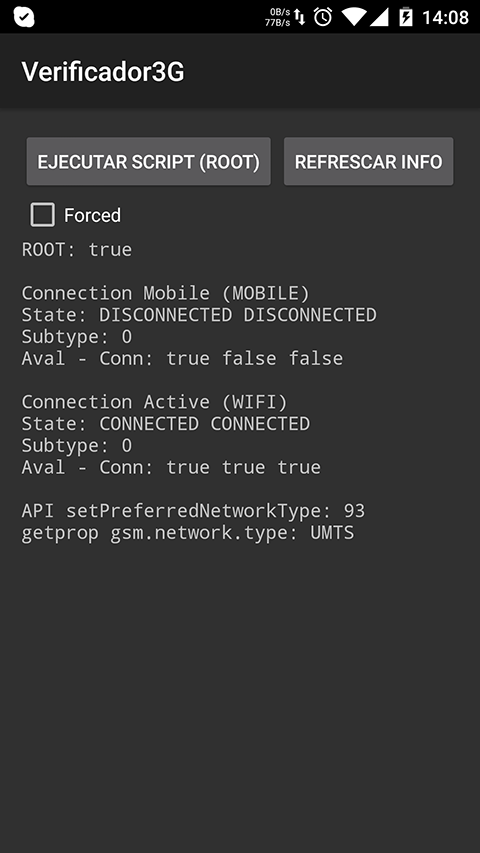This screenshot has height=853, width=480.
Task: Tap the Forced checkbox label
Action: tap(92, 215)
